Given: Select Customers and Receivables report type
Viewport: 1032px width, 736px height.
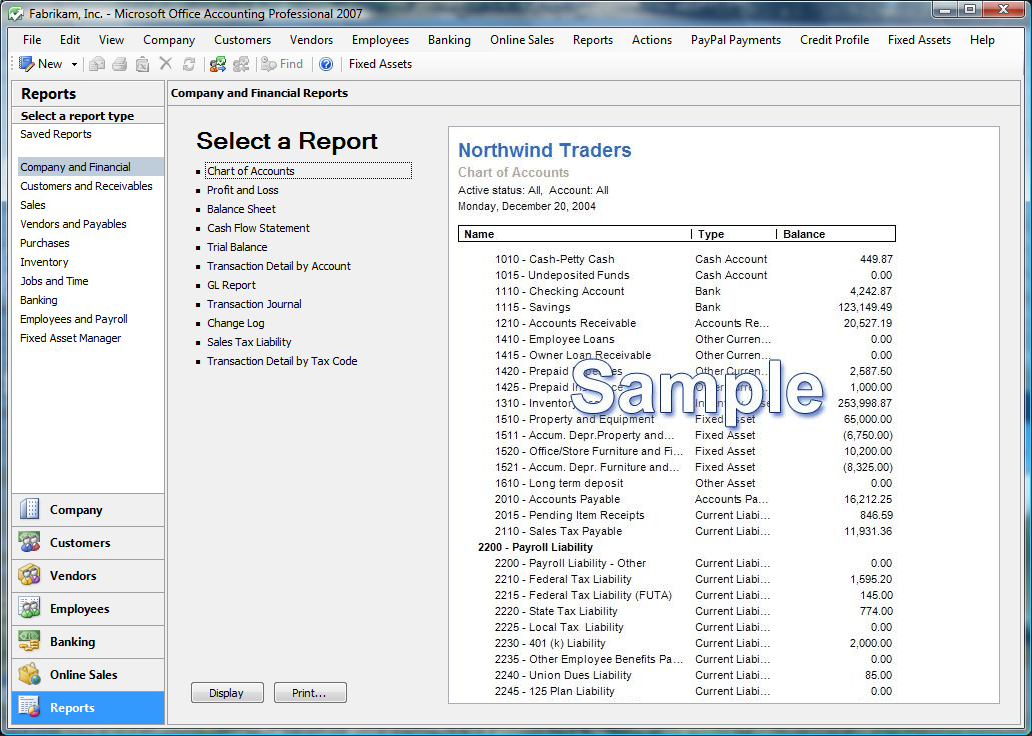Looking at the screenshot, I should (86, 186).
